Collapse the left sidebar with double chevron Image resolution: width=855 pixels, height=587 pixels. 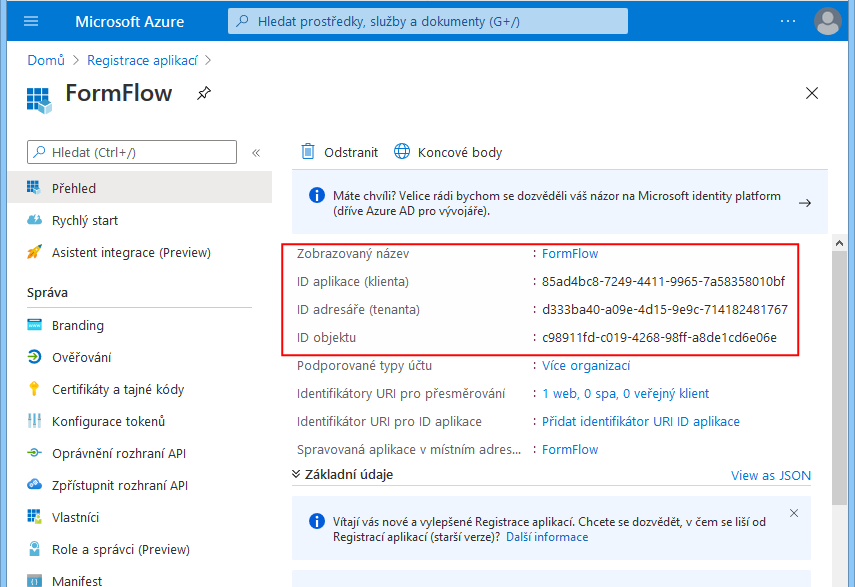click(256, 153)
